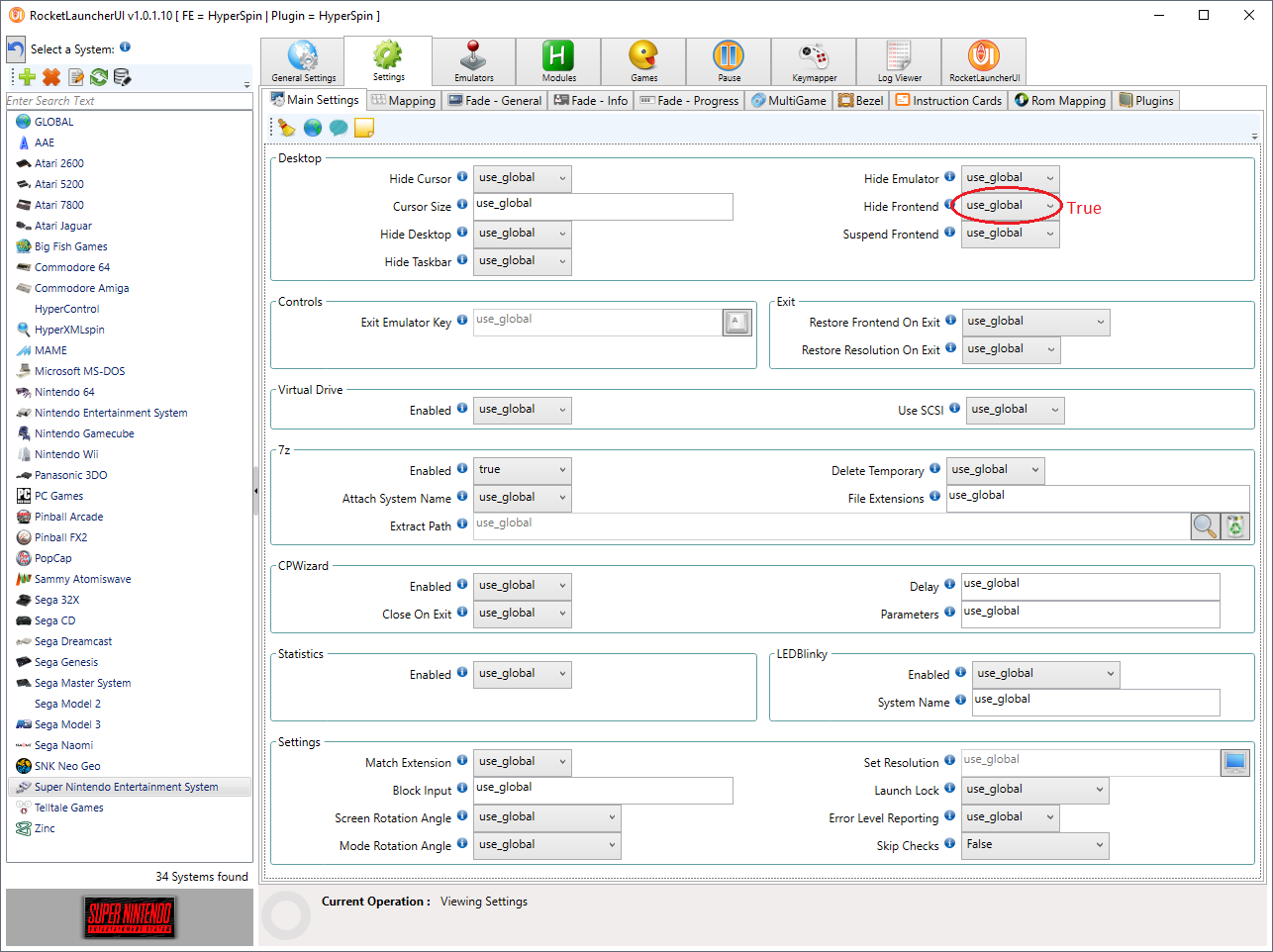Open the Emulators section
The width and height of the screenshot is (1273, 952).
pos(473,61)
